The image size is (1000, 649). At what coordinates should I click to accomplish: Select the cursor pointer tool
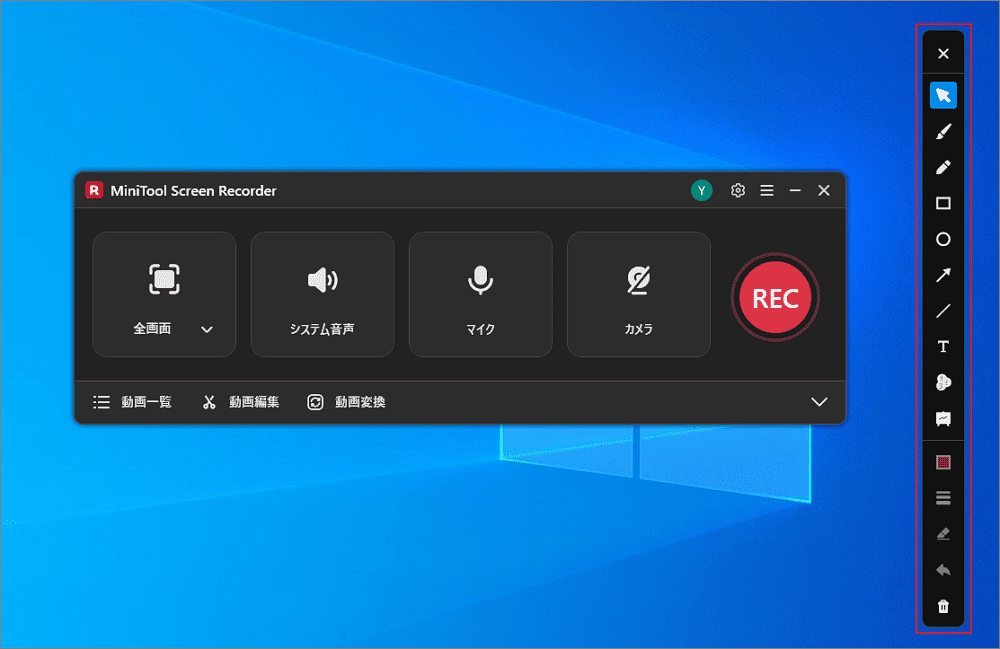coord(943,96)
